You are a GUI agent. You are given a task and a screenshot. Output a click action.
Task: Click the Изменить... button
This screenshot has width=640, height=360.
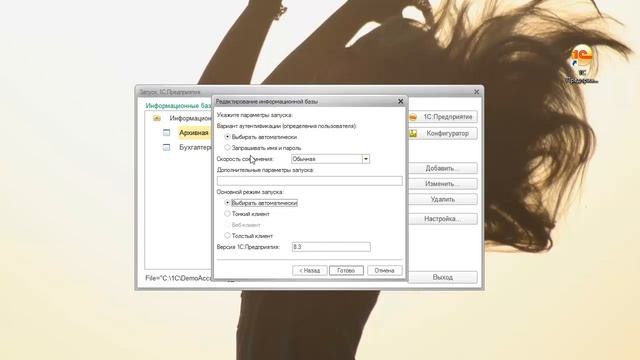point(443,184)
